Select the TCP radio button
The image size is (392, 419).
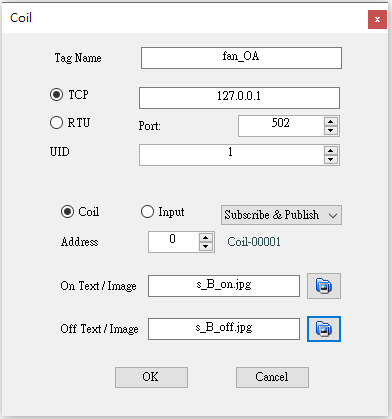[x=56, y=95]
